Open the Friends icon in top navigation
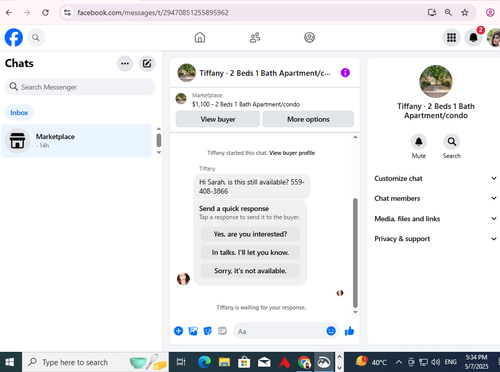500x372 pixels. point(255,37)
